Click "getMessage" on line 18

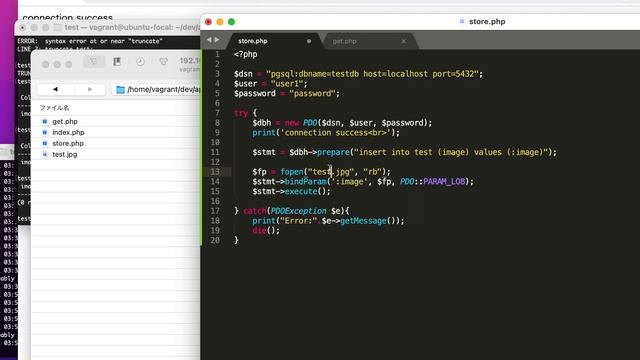[x=363, y=221]
